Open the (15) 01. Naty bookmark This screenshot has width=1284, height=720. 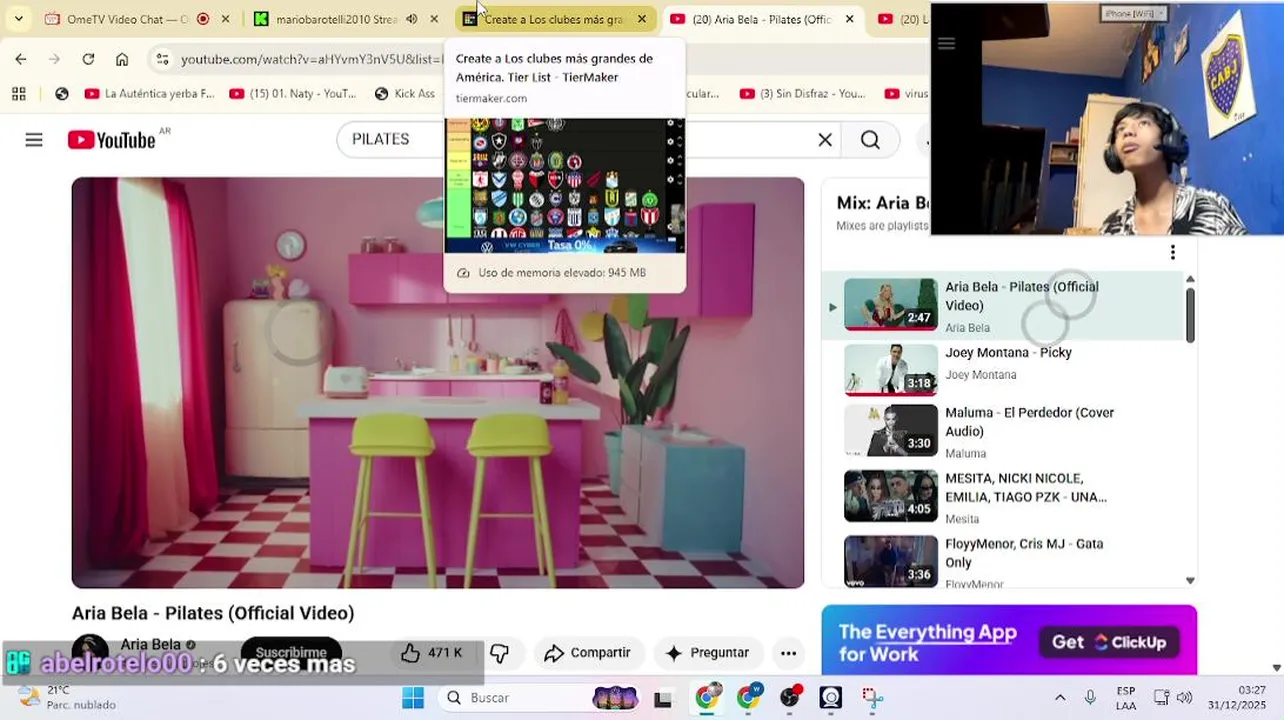(x=293, y=94)
